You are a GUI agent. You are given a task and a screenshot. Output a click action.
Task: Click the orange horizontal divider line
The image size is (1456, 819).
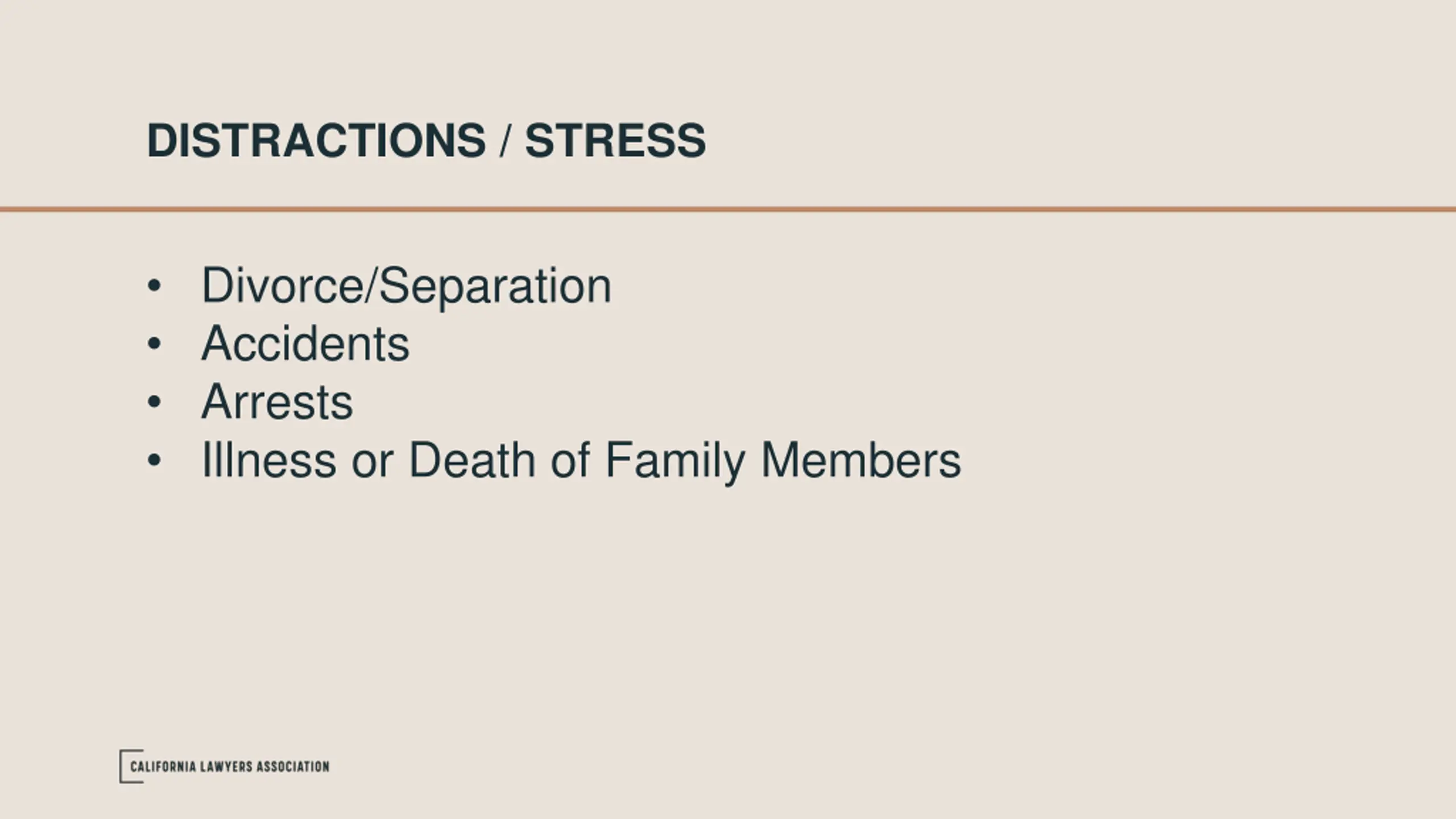point(728,209)
